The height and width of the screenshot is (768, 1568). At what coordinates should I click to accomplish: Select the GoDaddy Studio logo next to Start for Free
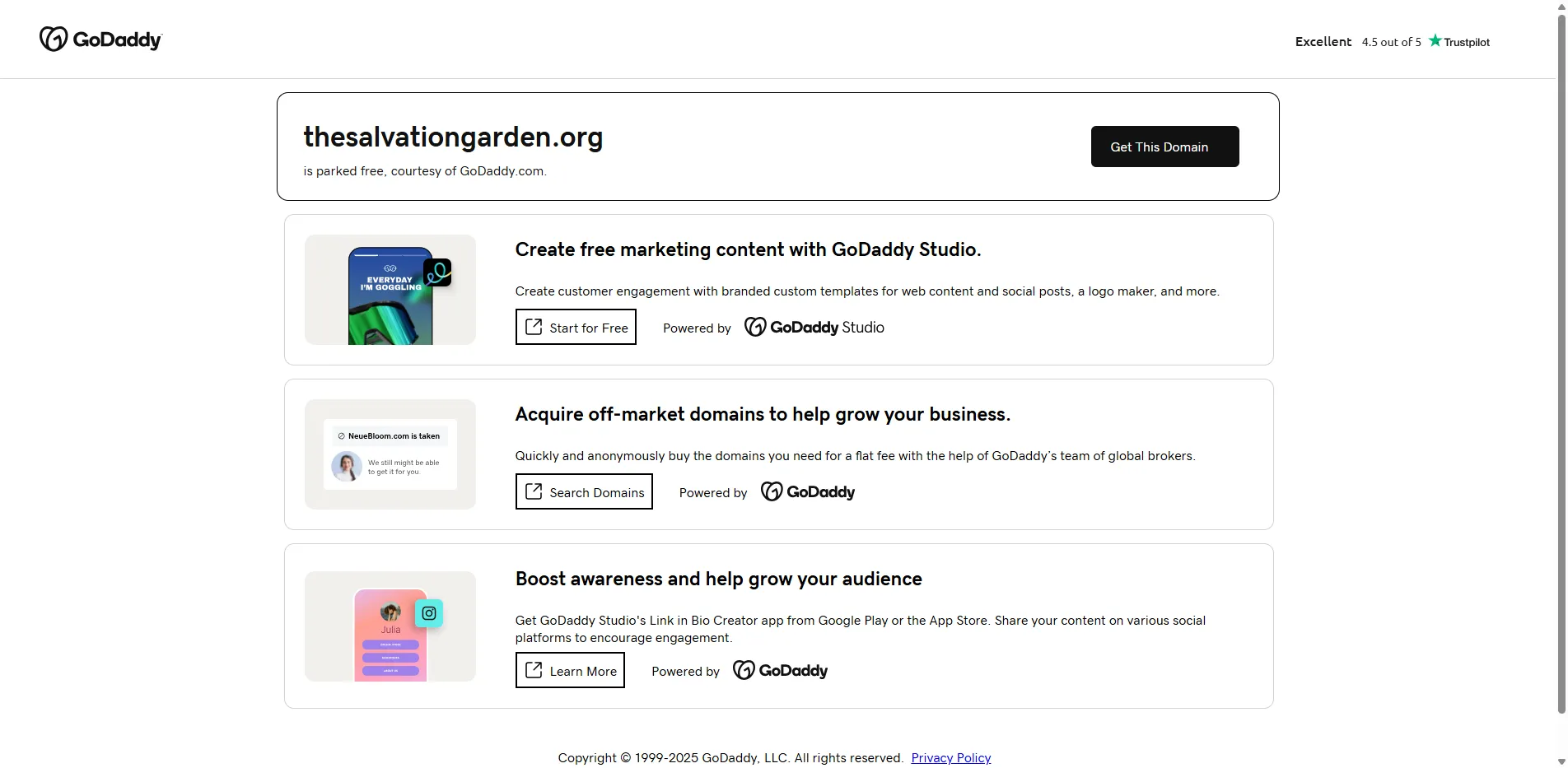(814, 327)
